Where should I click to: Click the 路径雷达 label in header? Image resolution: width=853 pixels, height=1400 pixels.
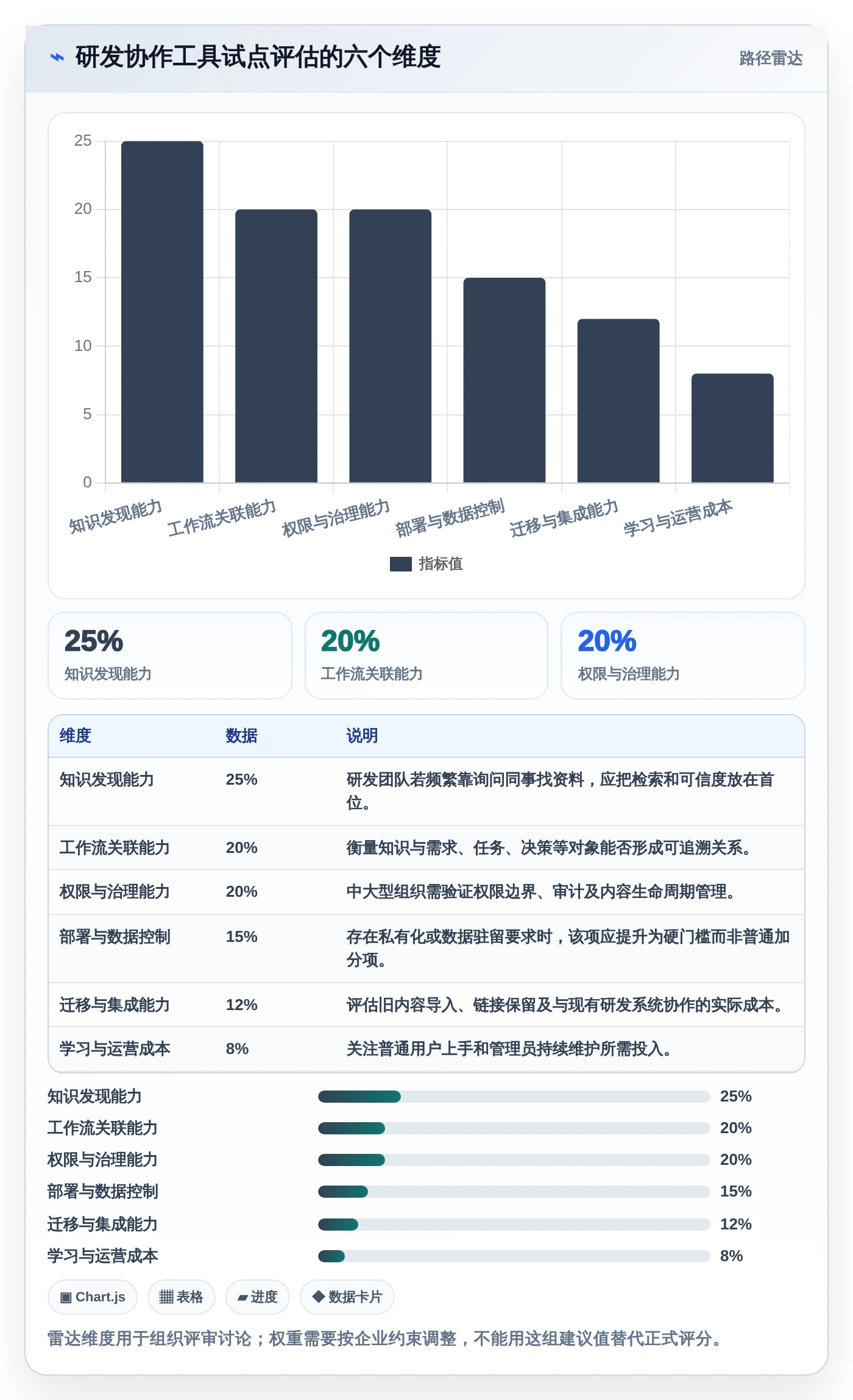(x=771, y=58)
